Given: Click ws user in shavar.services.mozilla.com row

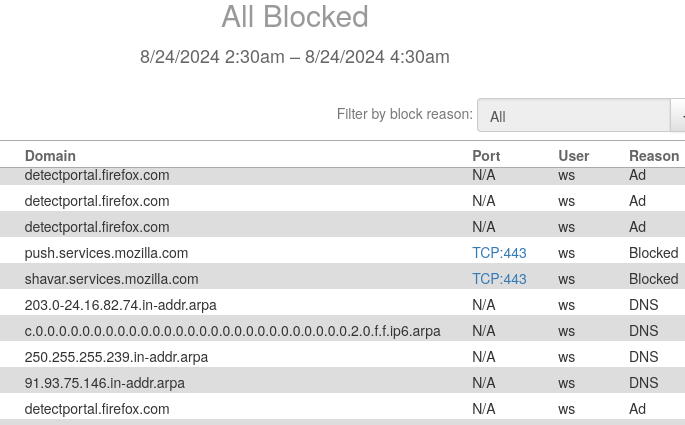Looking at the screenshot, I should 566,279.
